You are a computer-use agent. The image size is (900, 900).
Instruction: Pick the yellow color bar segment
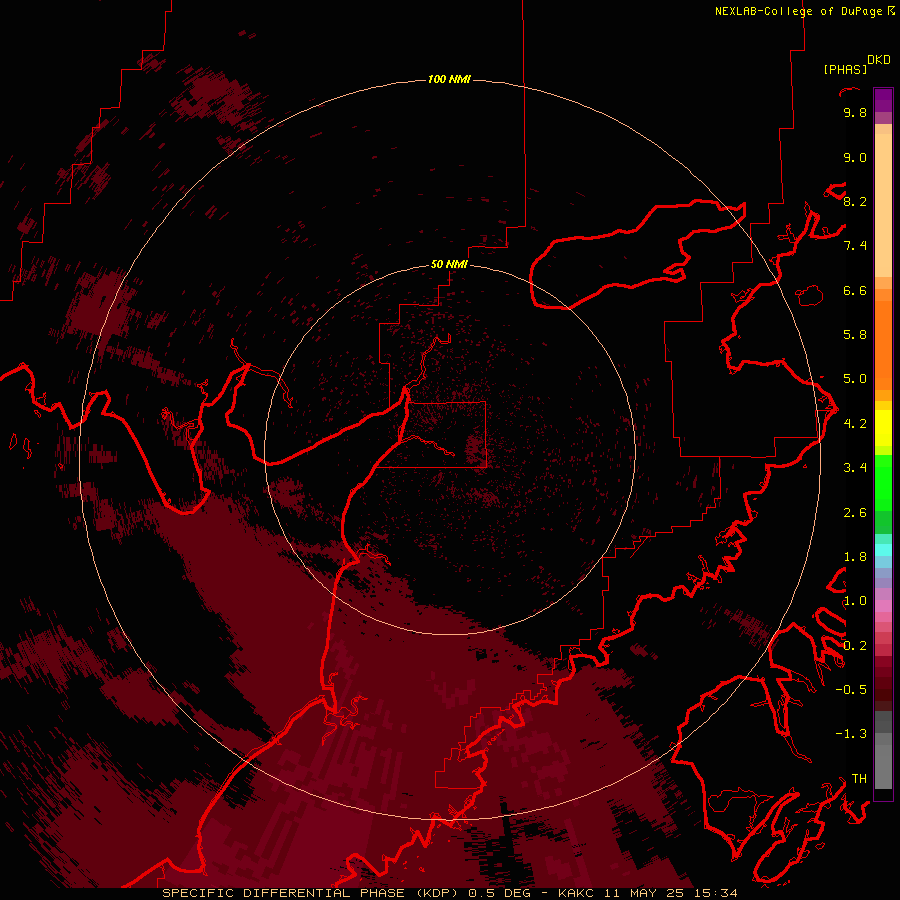(x=883, y=428)
